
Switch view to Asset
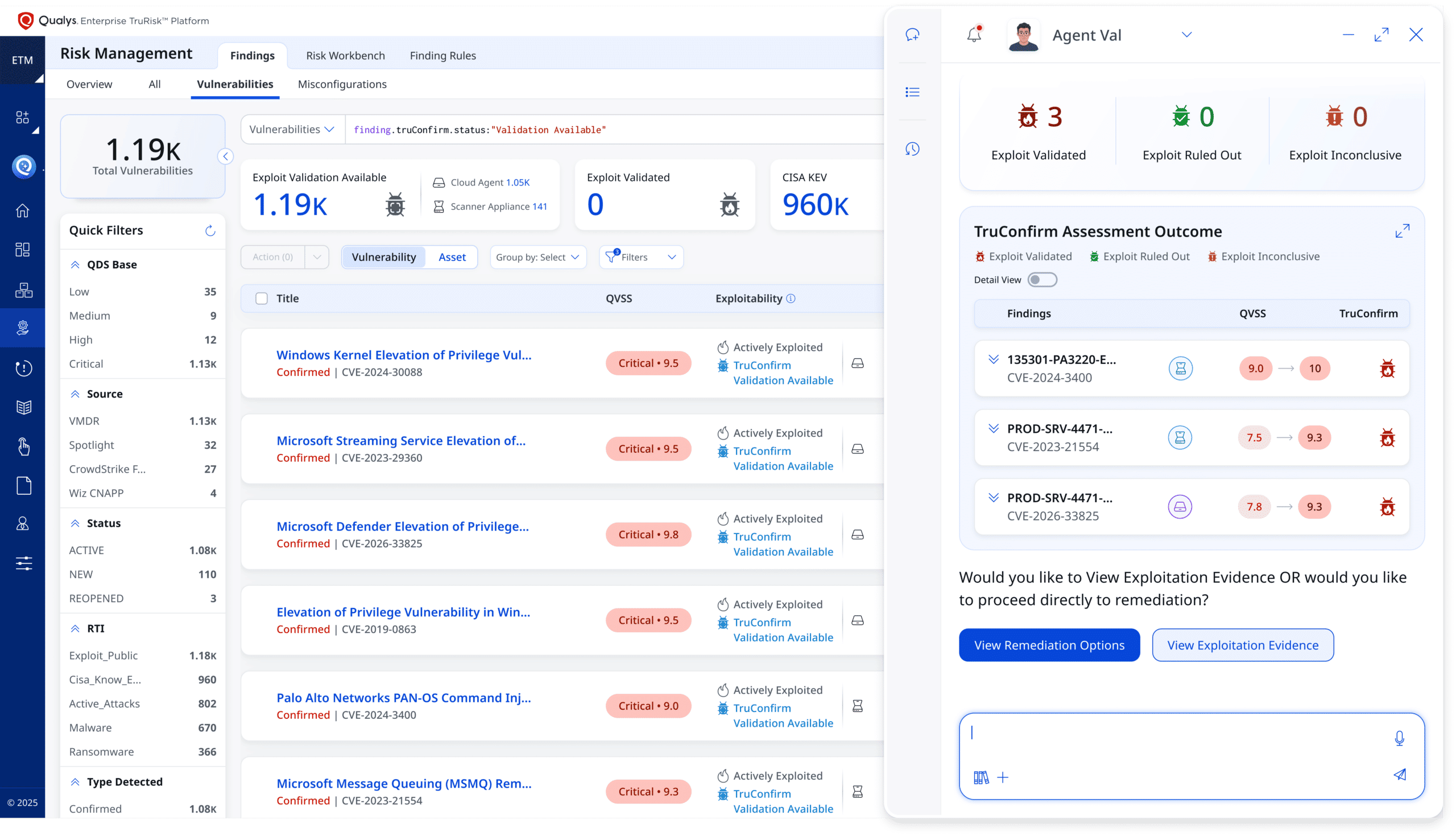(452, 257)
